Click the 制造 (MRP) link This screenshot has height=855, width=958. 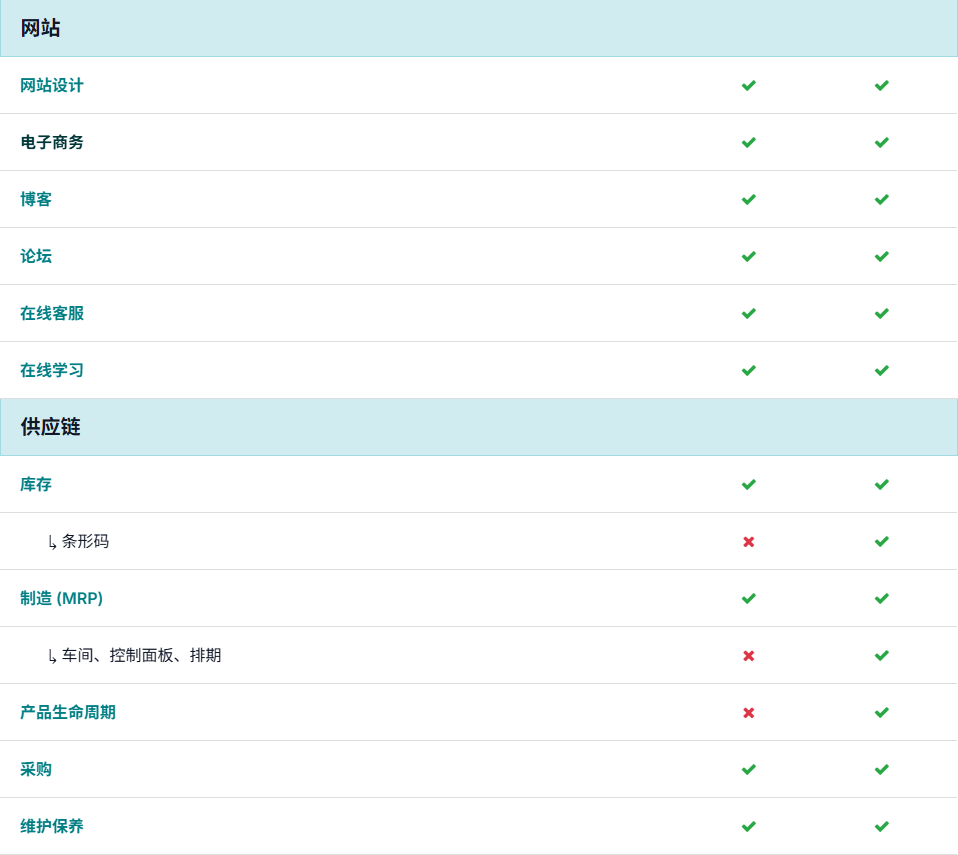pos(61,599)
